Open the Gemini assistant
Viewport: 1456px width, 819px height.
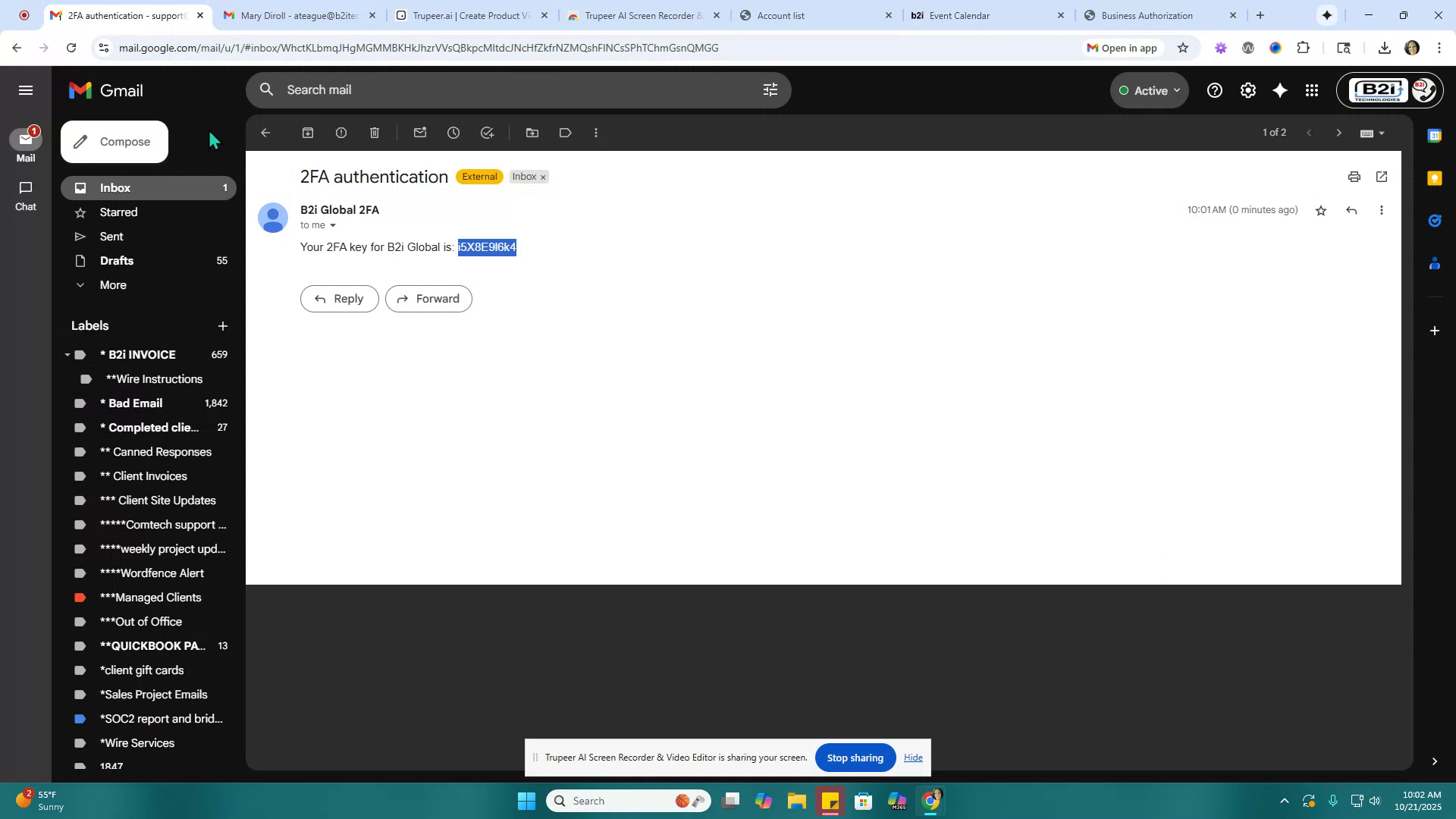click(1279, 89)
